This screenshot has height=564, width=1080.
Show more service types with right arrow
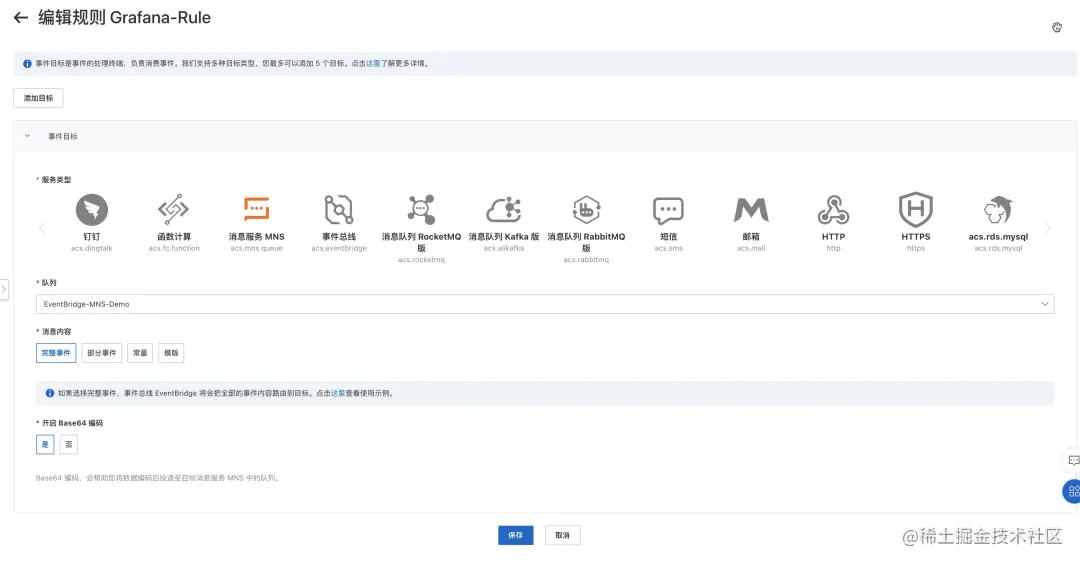coord(1048,228)
